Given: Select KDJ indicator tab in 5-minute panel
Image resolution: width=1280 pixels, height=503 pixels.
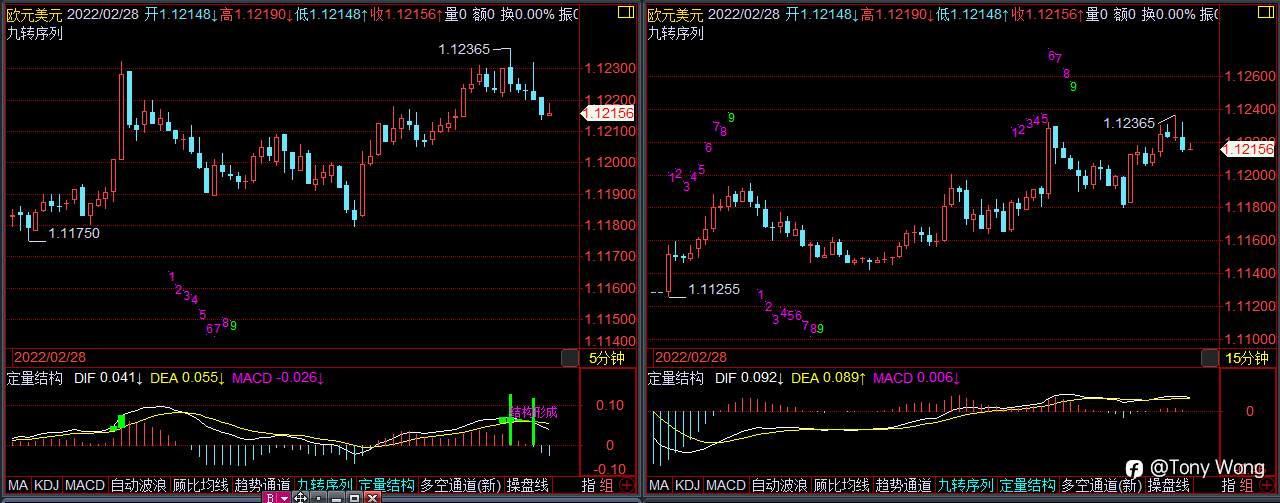Looking at the screenshot, I should pos(46,485).
